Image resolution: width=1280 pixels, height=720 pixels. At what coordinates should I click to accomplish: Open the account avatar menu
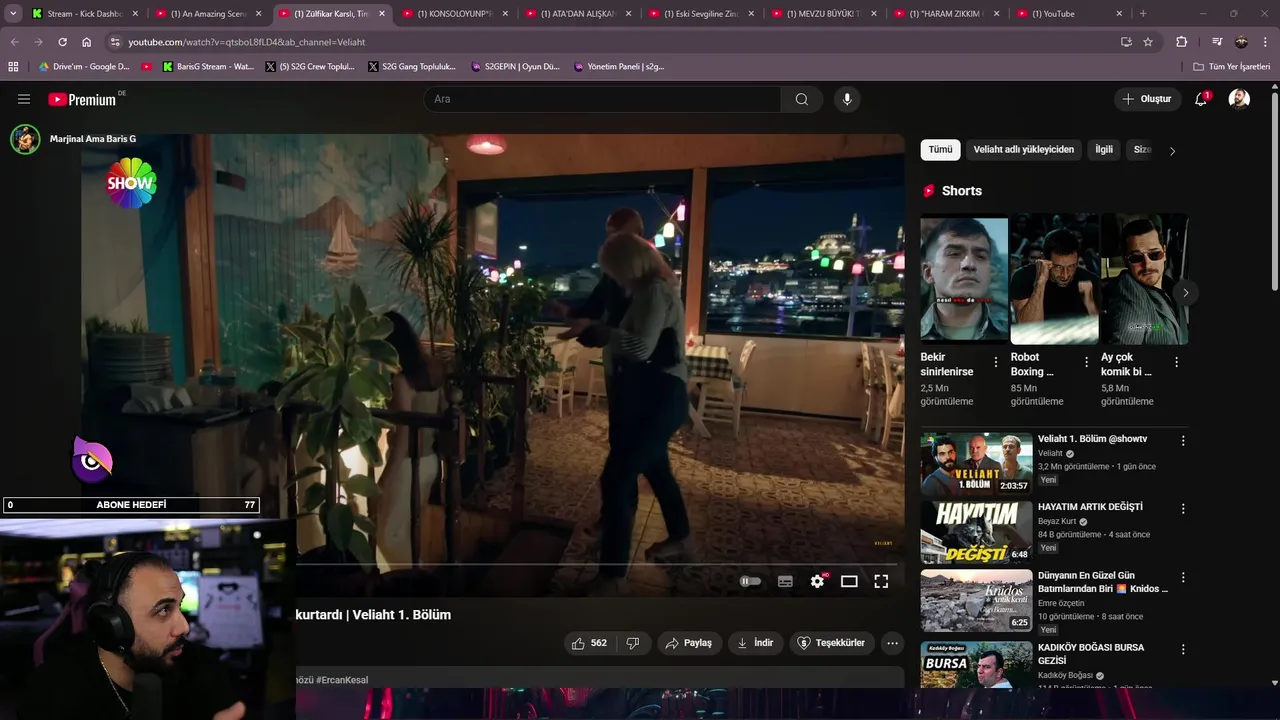pos(1239,99)
